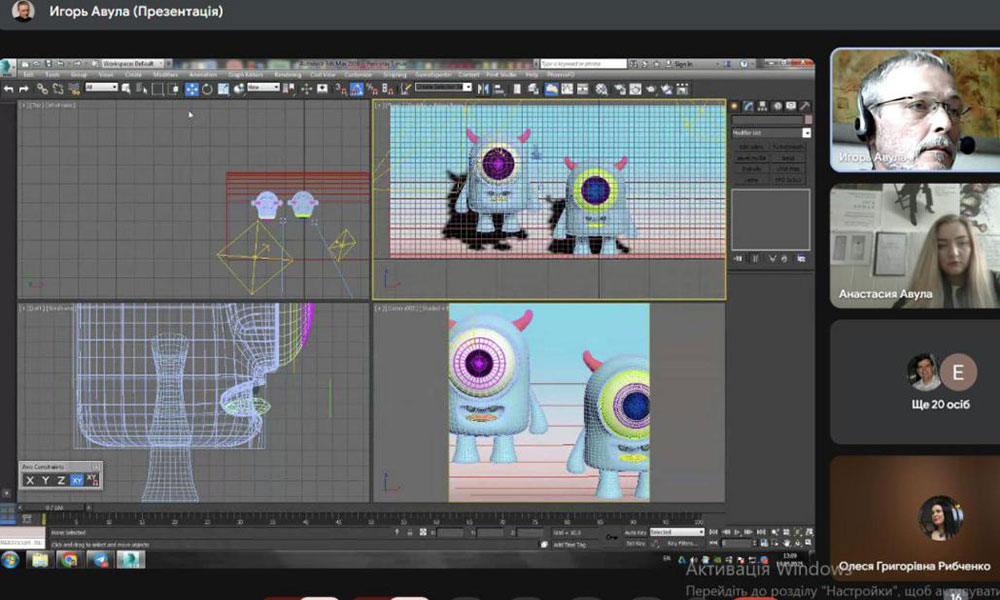Click the Set Key button
Screen dimensions: 1000x600
[635, 543]
